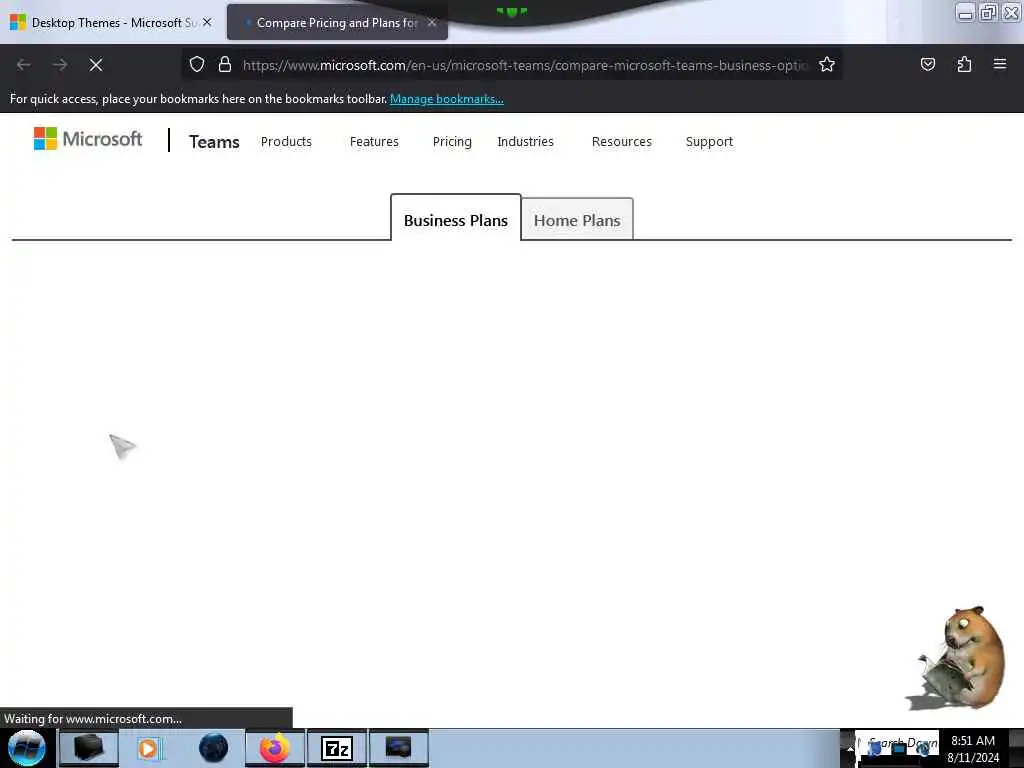The image size is (1024, 768).
Task: Open the Features menu
Action: pyautogui.click(x=374, y=142)
